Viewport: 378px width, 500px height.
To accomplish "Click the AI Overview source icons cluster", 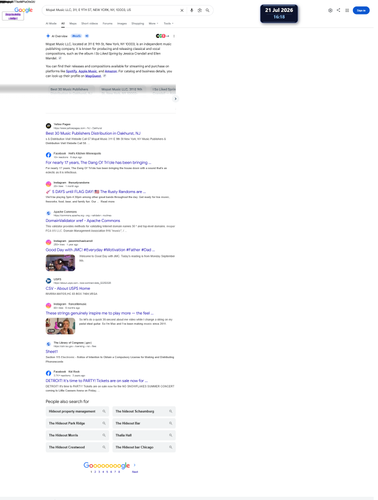I will [x=162, y=36].
